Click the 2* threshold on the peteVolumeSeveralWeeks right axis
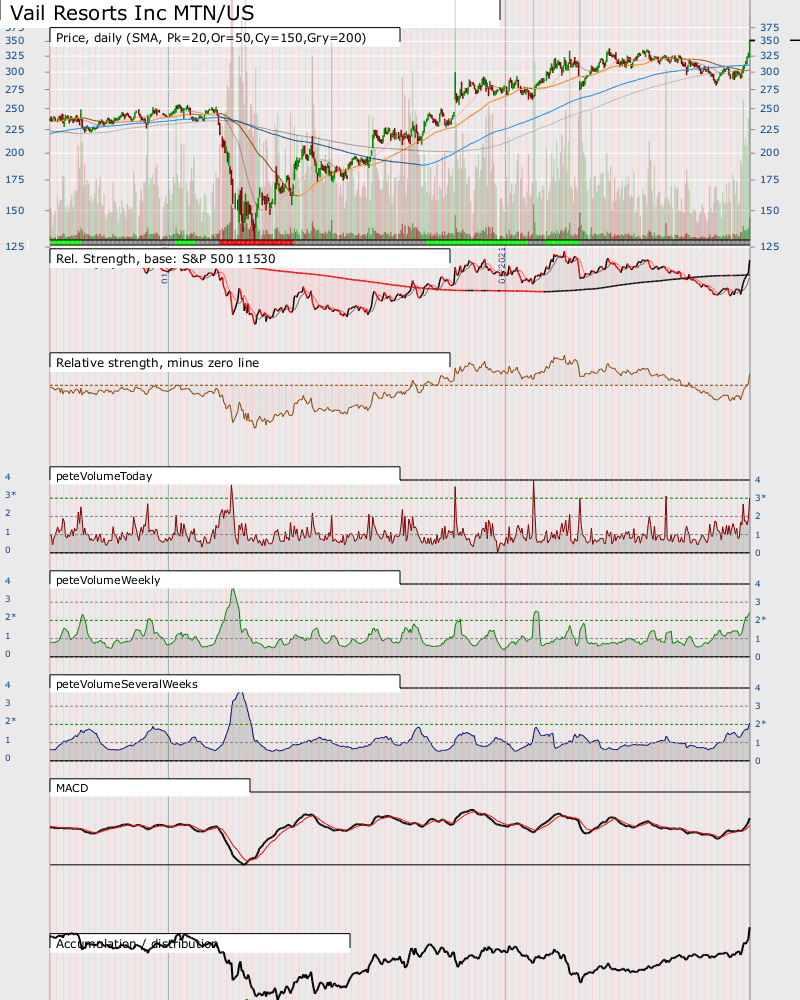800x1000 pixels. [x=761, y=724]
